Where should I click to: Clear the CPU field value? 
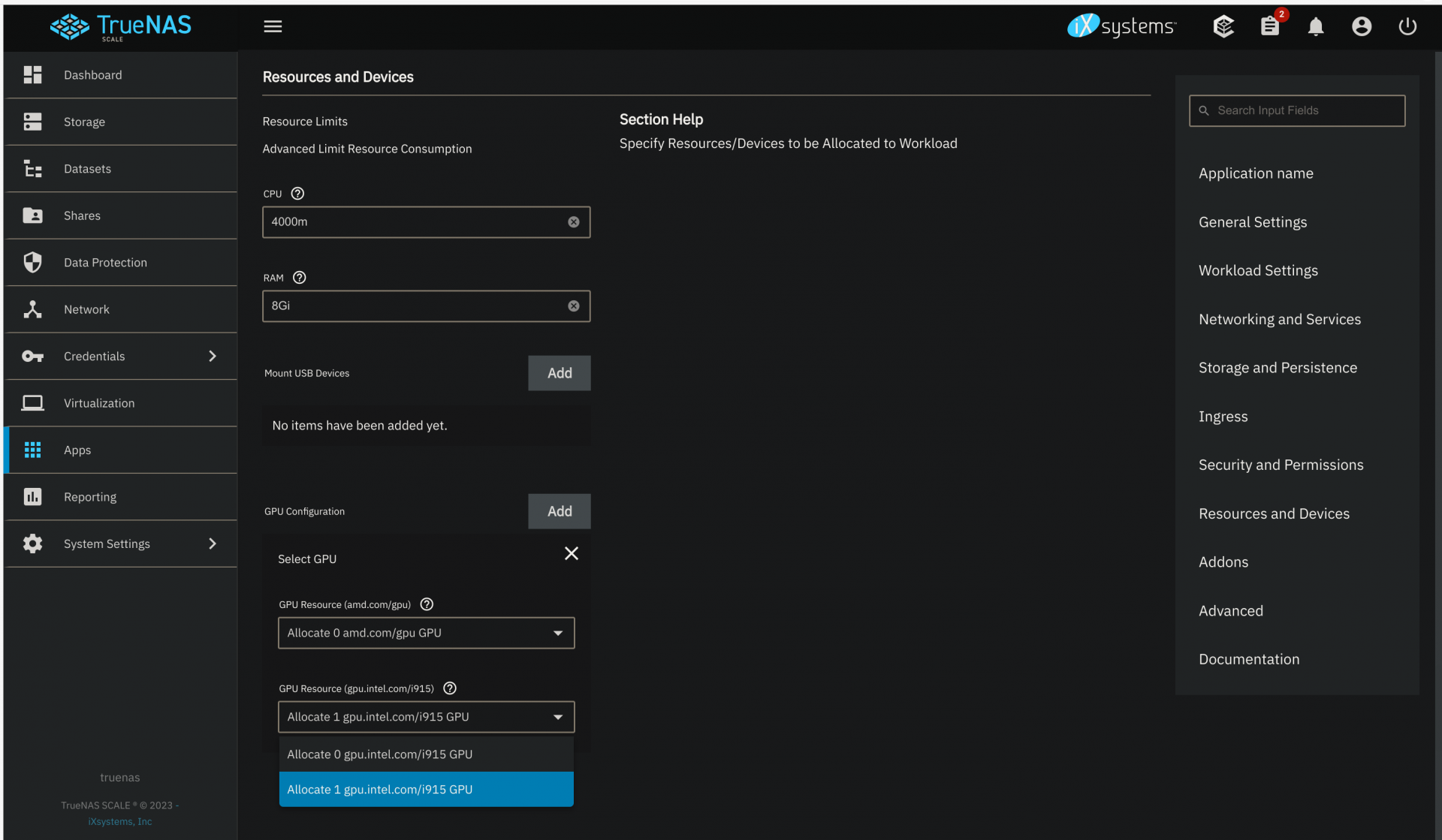(x=573, y=222)
